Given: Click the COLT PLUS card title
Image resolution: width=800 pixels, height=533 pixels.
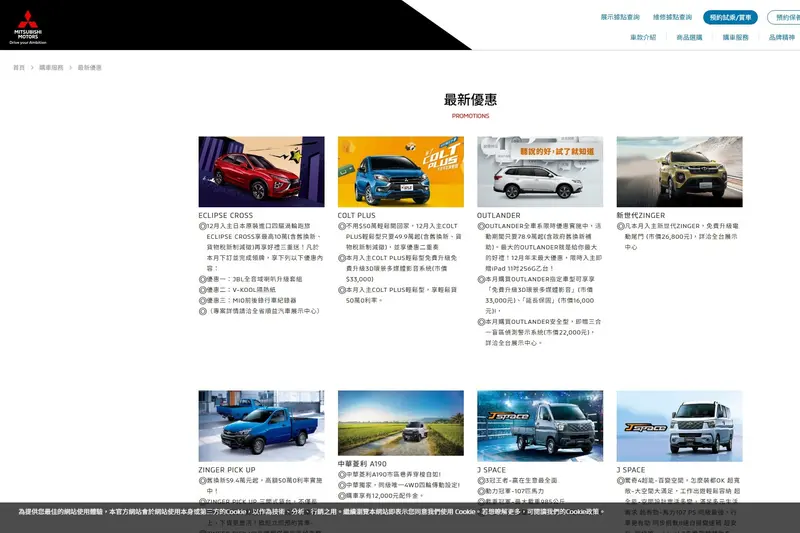Looking at the screenshot, I should pos(356,215).
